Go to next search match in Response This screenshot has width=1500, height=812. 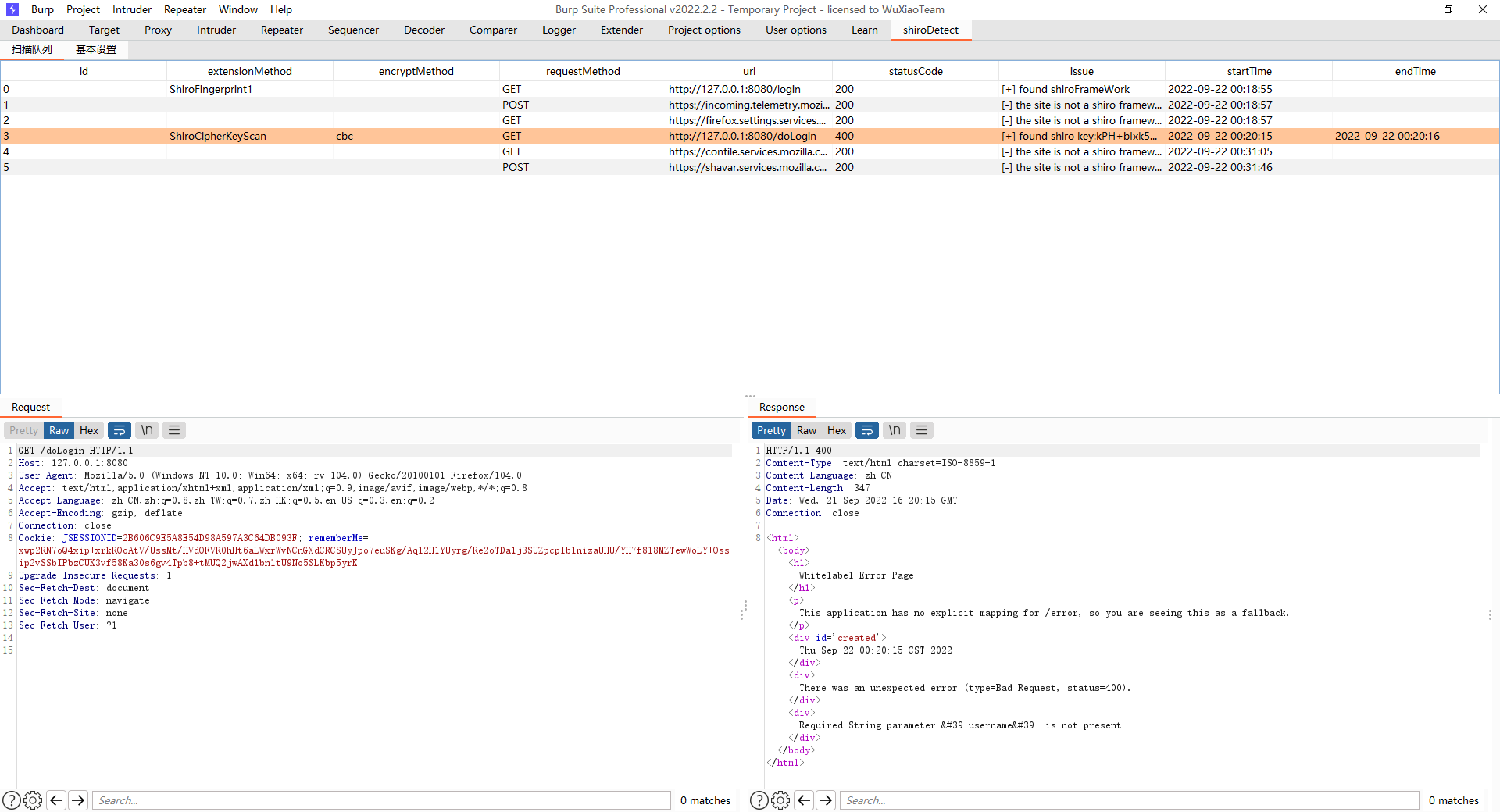tap(826, 800)
